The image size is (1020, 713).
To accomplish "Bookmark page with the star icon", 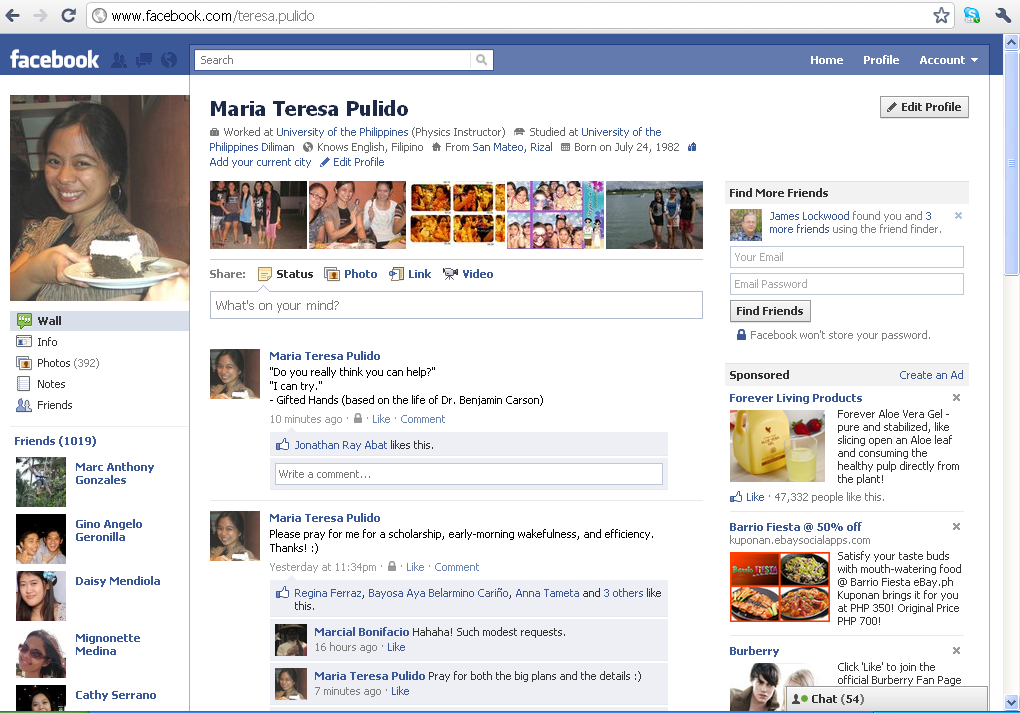I will (941, 16).
